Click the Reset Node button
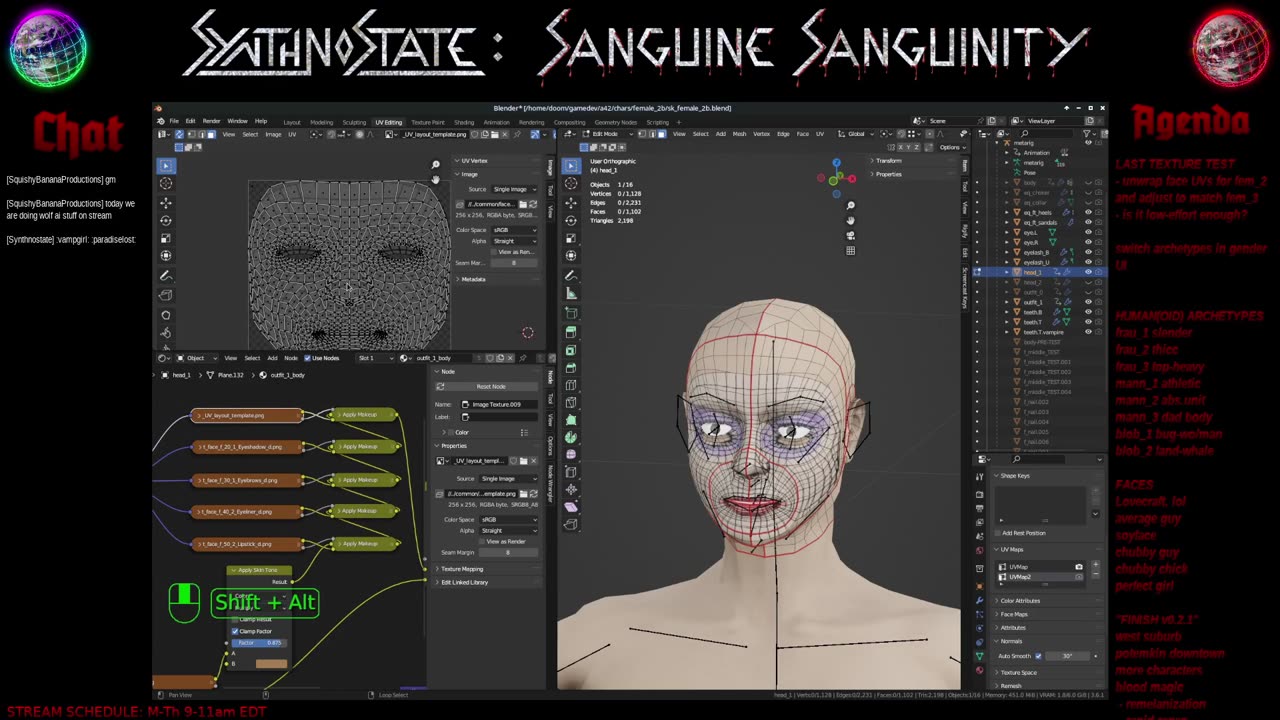The image size is (1280, 720). [x=490, y=386]
